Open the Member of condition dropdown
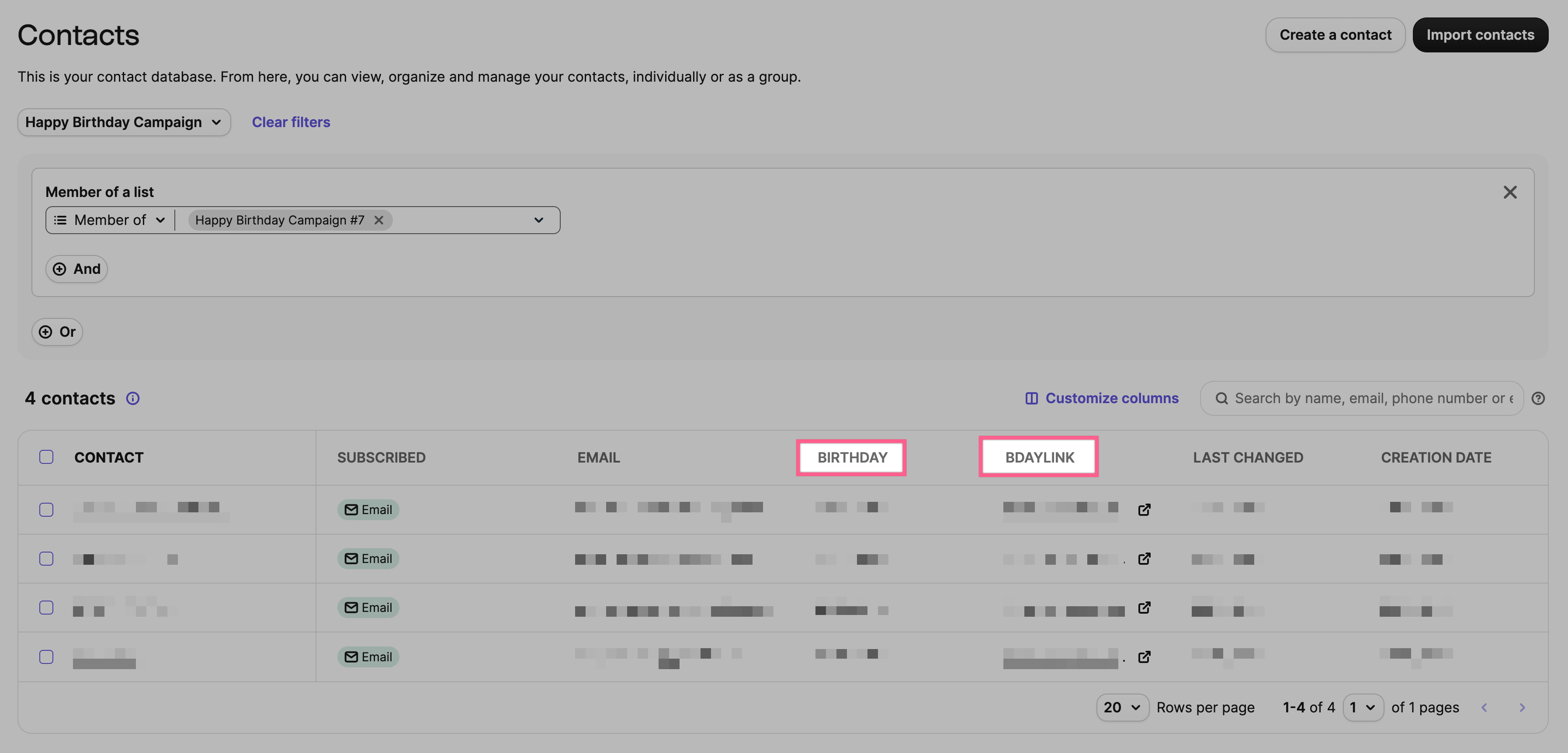 (x=110, y=220)
